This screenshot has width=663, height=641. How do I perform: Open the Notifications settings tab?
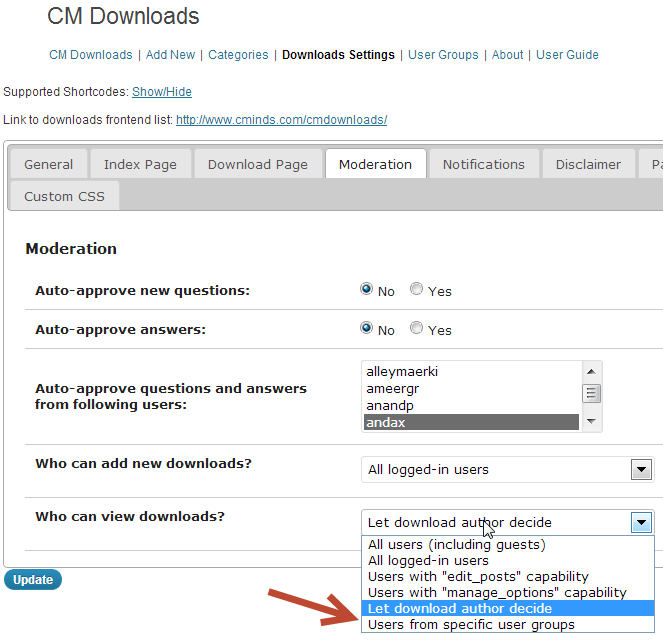point(483,165)
